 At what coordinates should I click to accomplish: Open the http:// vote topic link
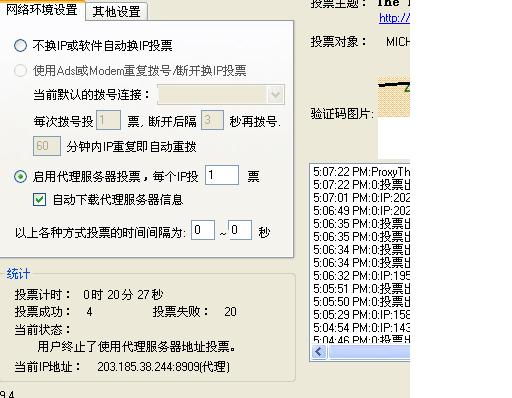394,18
